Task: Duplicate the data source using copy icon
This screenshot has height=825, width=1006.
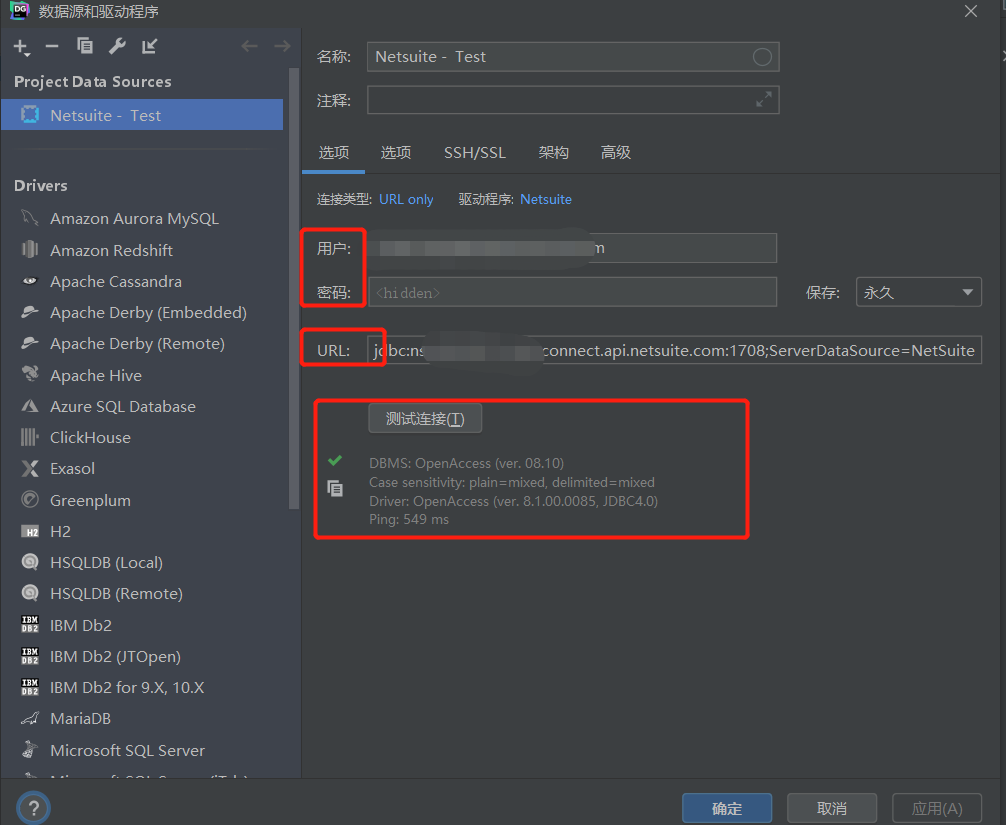Action: tap(85, 46)
